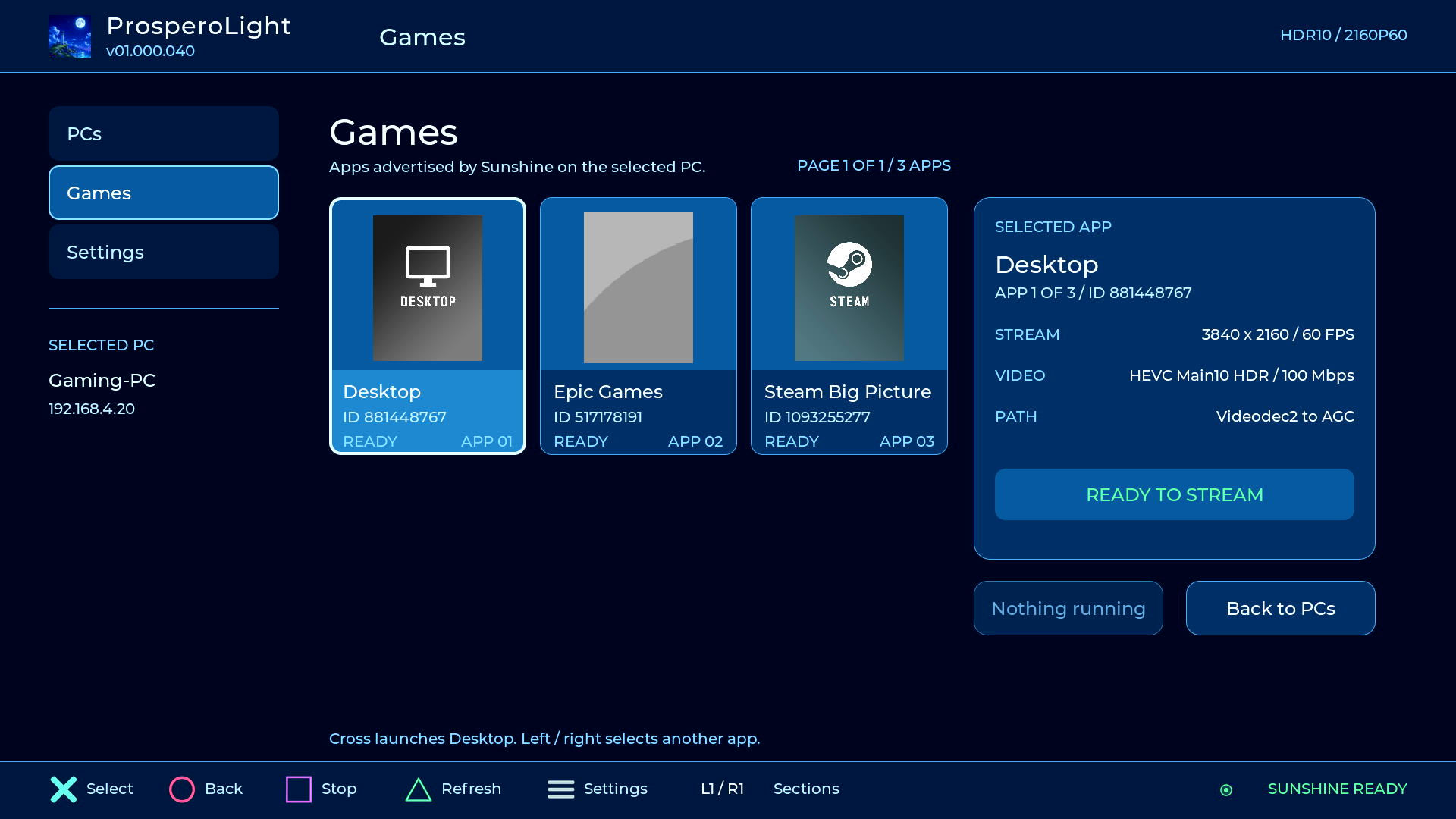Click the Refresh hint label in footer
1456x819 pixels.
(472, 789)
